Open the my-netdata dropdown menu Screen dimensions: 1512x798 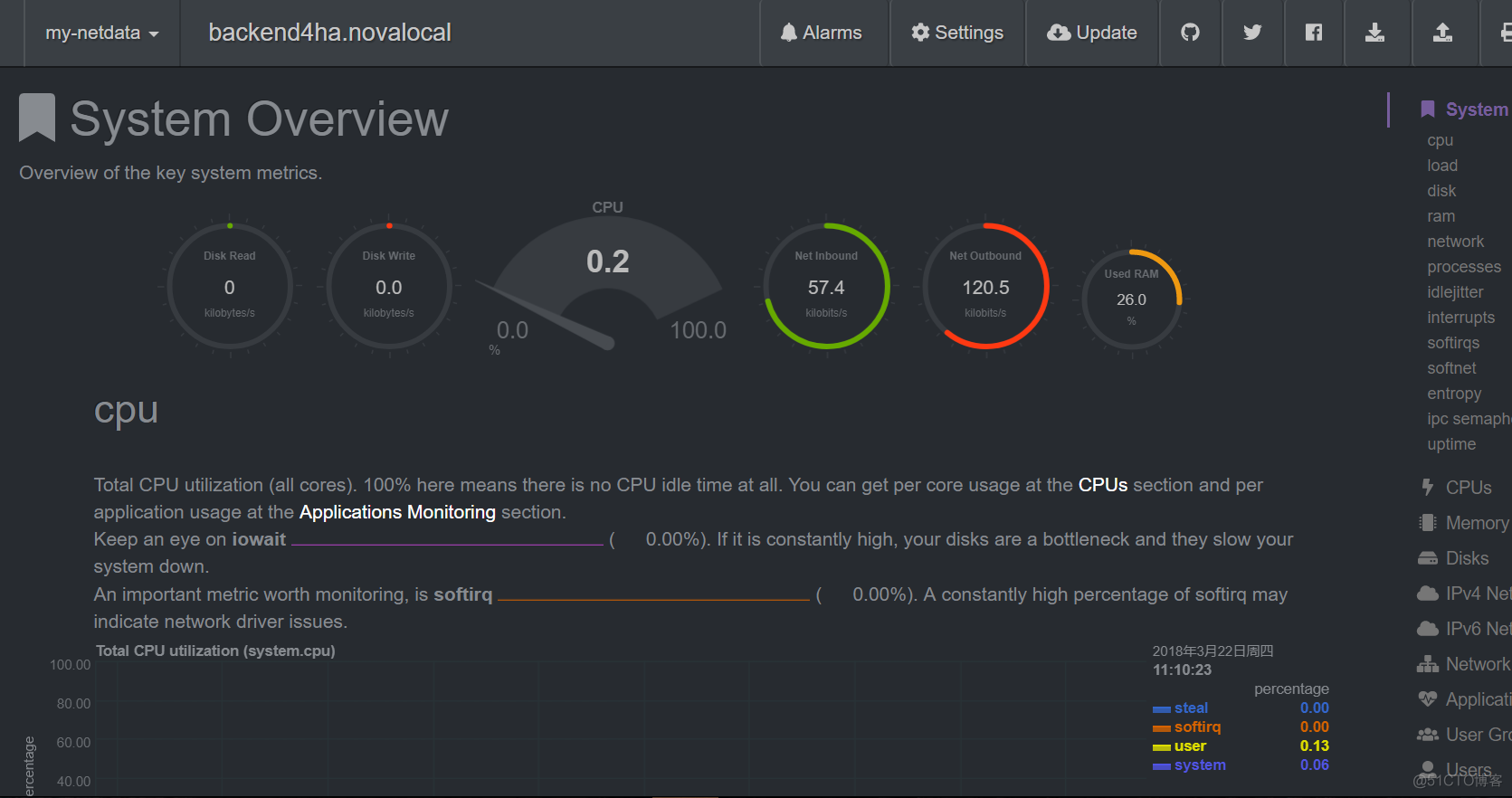click(x=102, y=33)
